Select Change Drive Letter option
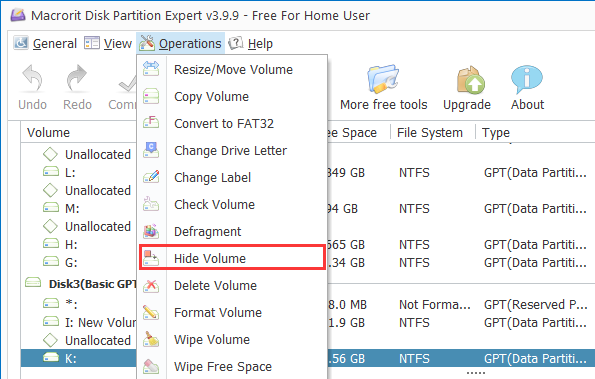This screenshot has height=379, width=595. pyautogui.click(x=232, y=150)
